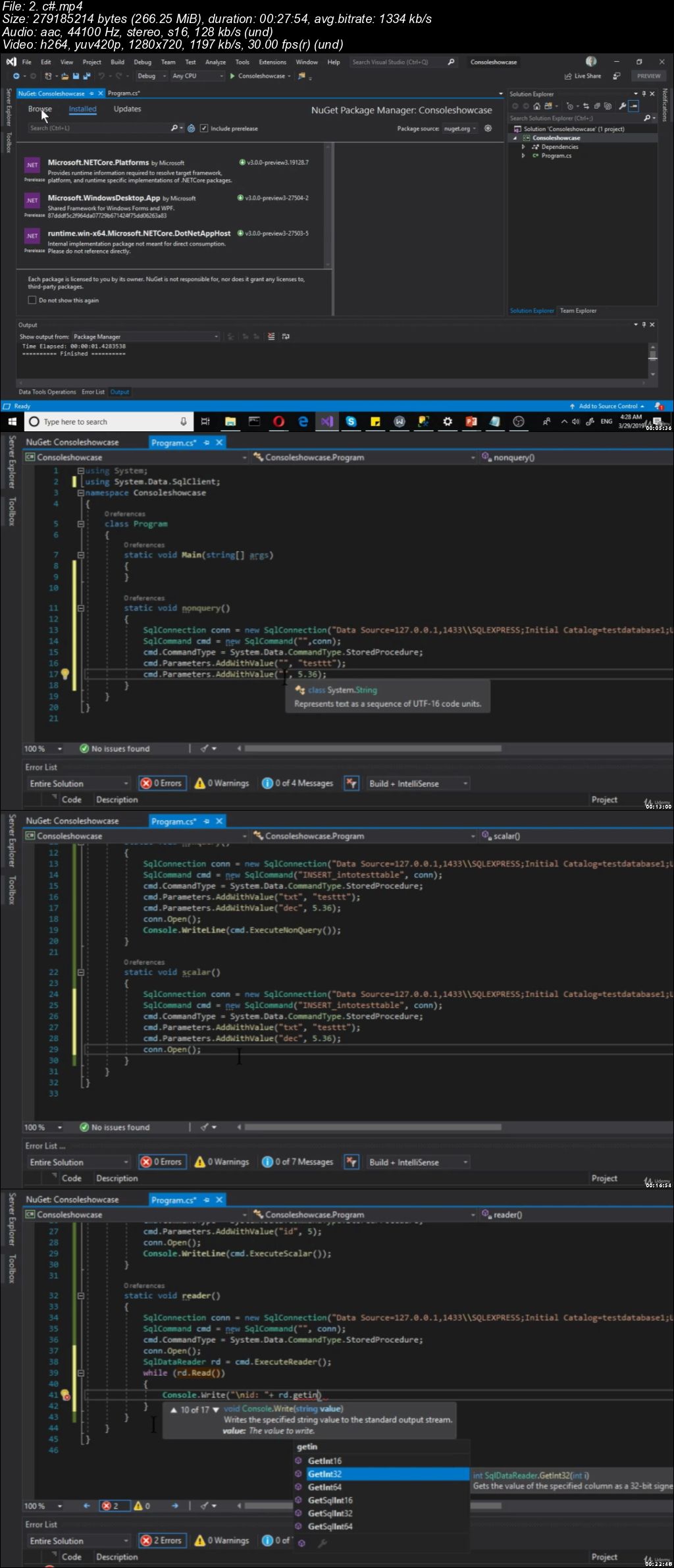Expand Dependencies node in Solution Explorer
The image size is (674, 1568).
pos(523,147)
